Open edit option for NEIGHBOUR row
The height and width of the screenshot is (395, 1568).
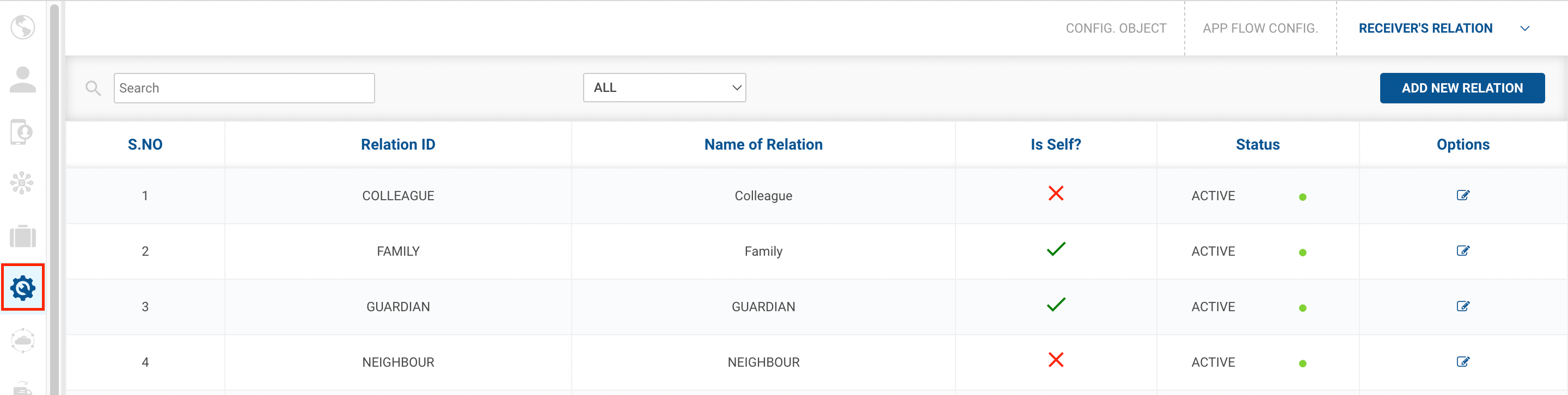1463,361
